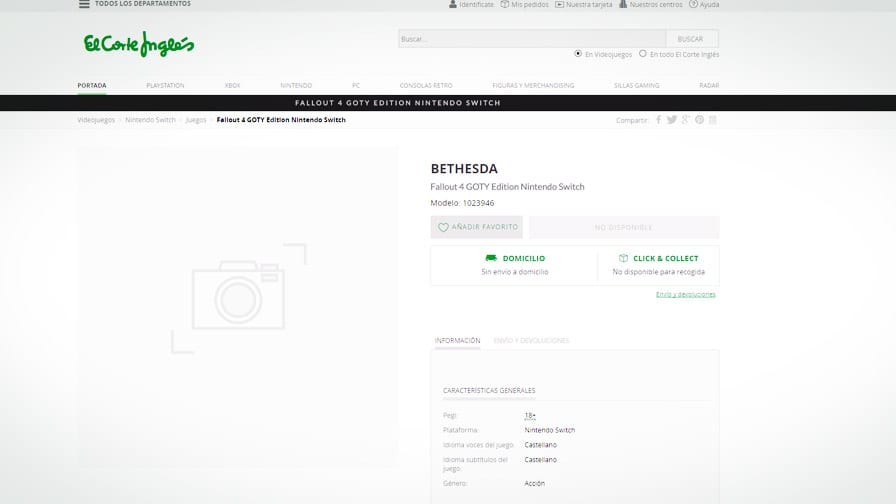Open the Nuestra tarjeta link
The height and width of the screenshot is (504, 896).
click(x=589, y=5)
